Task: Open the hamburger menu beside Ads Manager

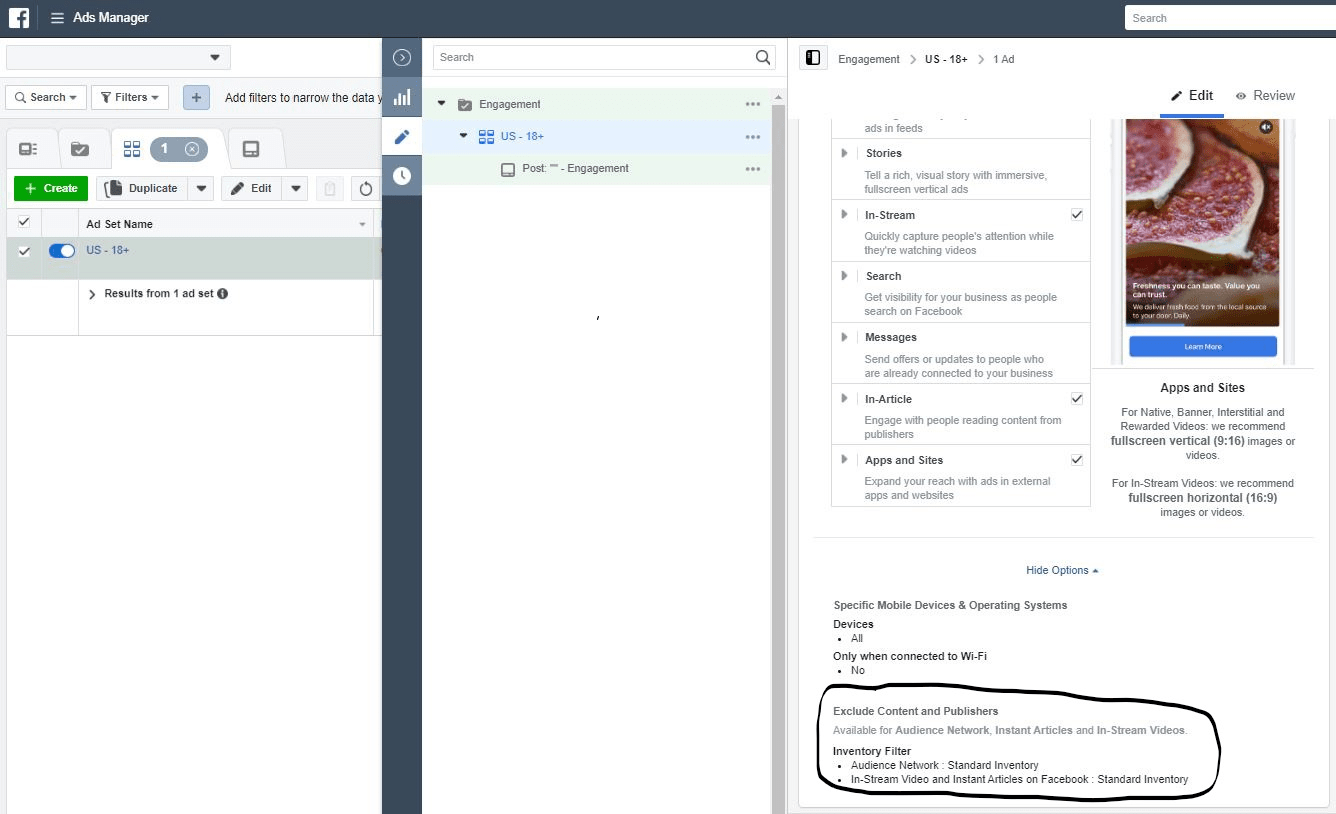Action: click(57, 18)
